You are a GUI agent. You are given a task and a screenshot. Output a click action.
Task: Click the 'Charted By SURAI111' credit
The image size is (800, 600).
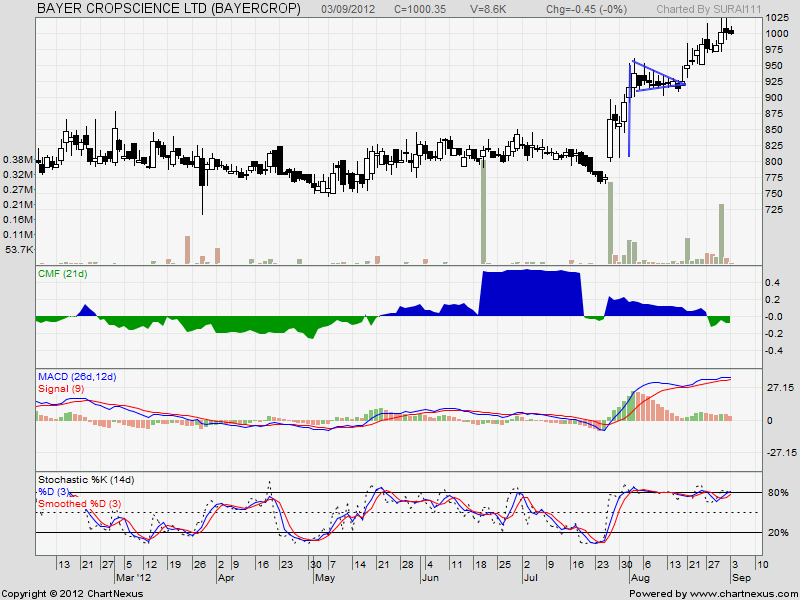tap(709, 9)
